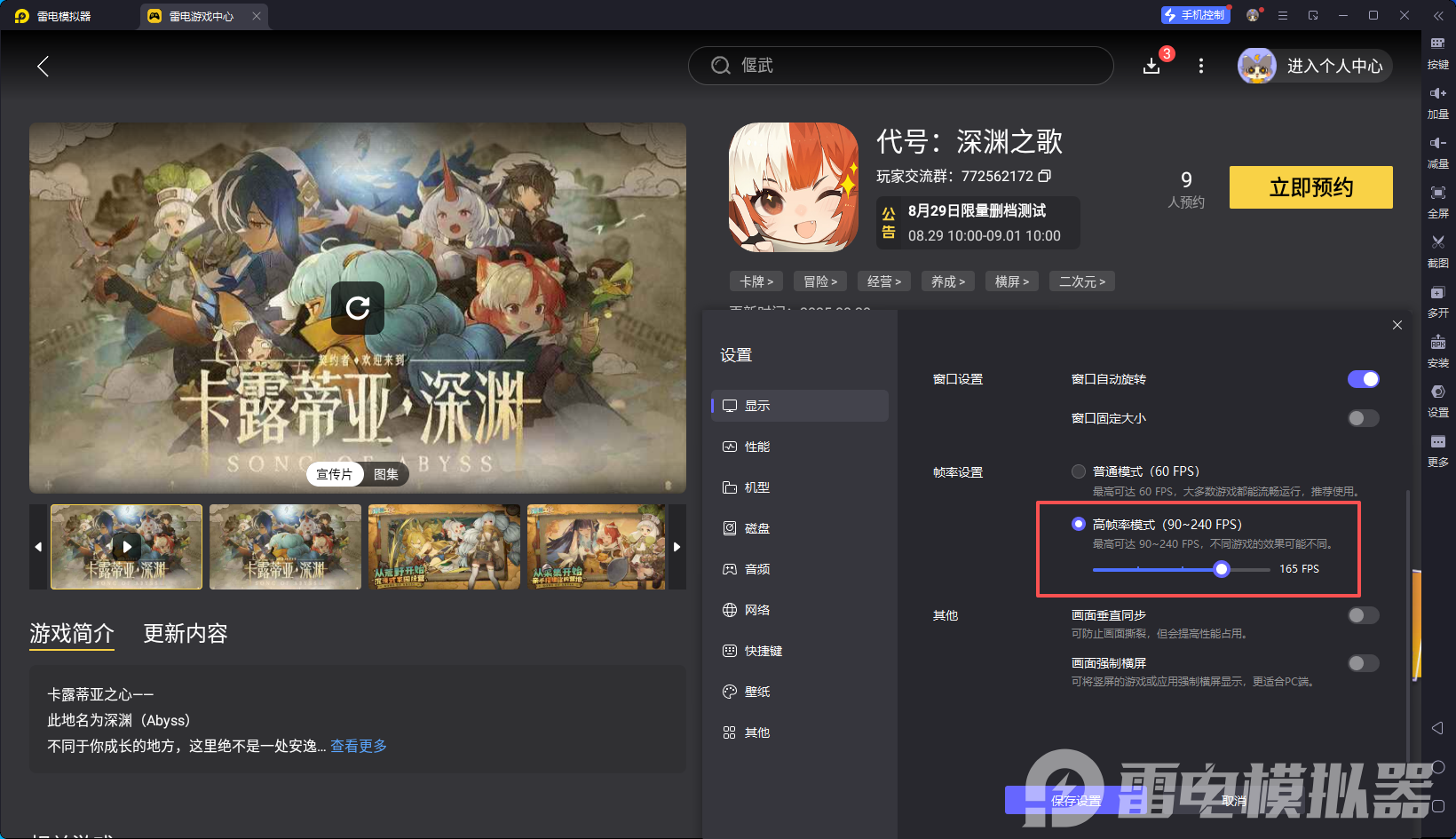Open the 二次元 tag category

pyautogui.click(x=1082, y=281)
